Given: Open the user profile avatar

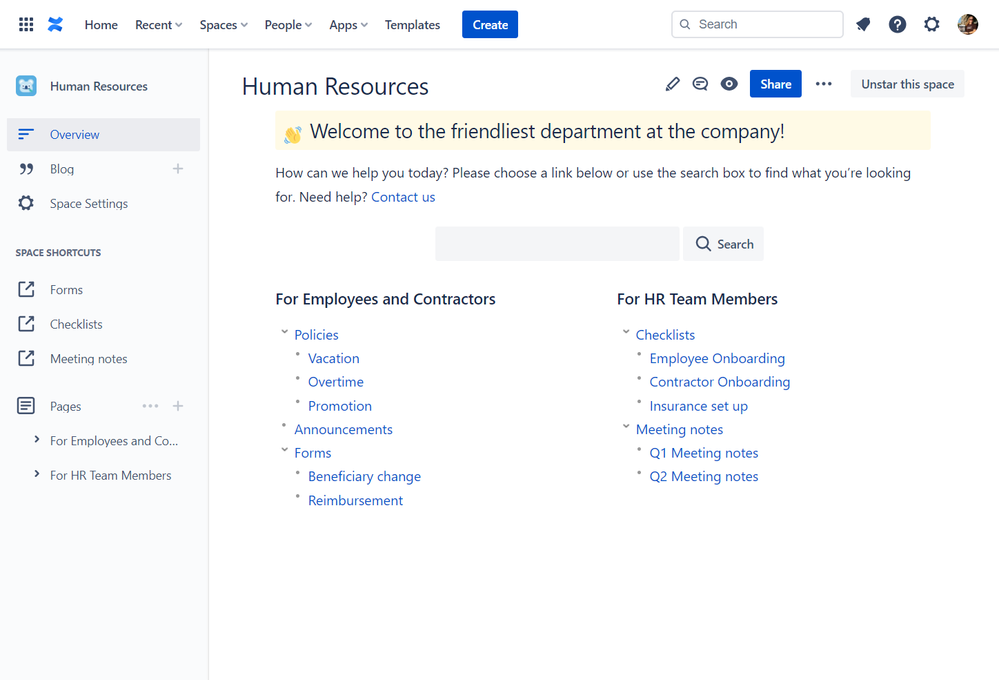Looking at the screenshot, I should click(x=967, y=24).
